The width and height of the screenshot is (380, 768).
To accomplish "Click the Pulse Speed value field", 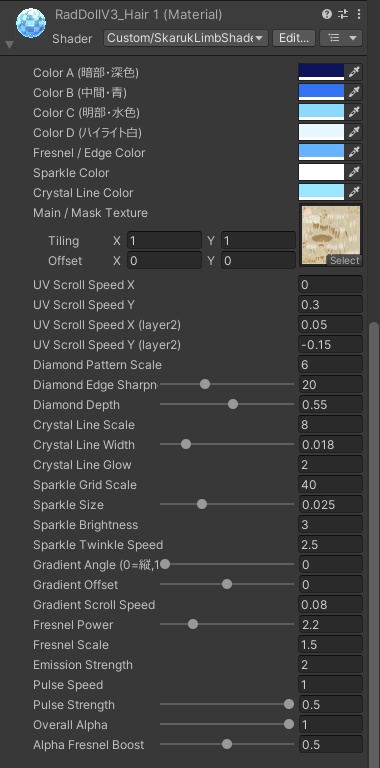I will 331,685.
